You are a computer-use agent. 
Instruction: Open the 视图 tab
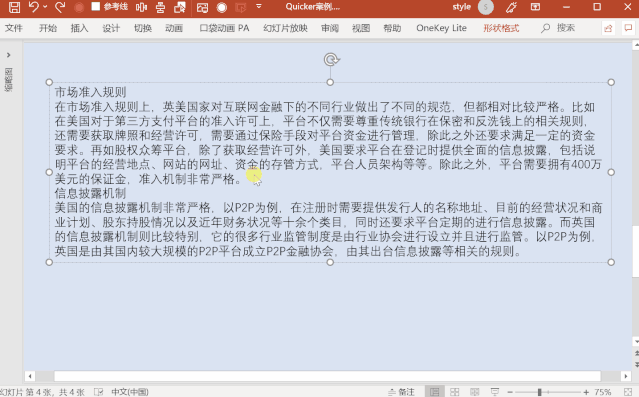click(x=361, y=28)
